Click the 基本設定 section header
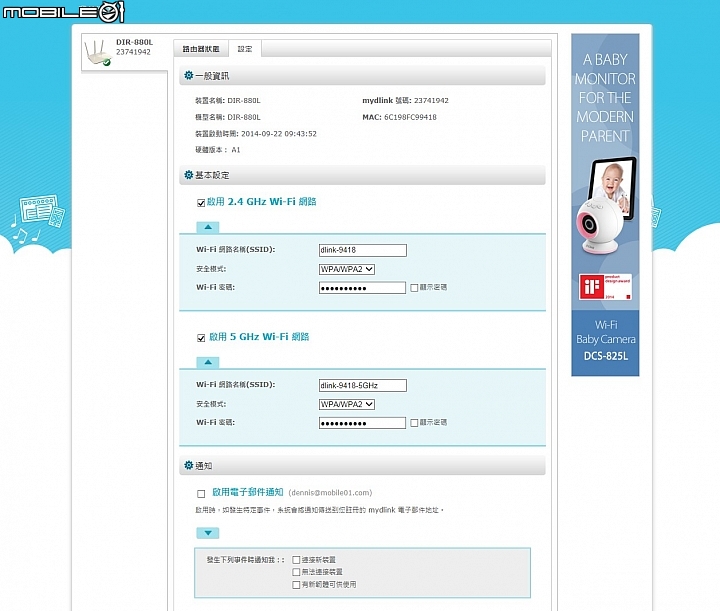Viewport: 720px width, 611px height. pos(362,175)
